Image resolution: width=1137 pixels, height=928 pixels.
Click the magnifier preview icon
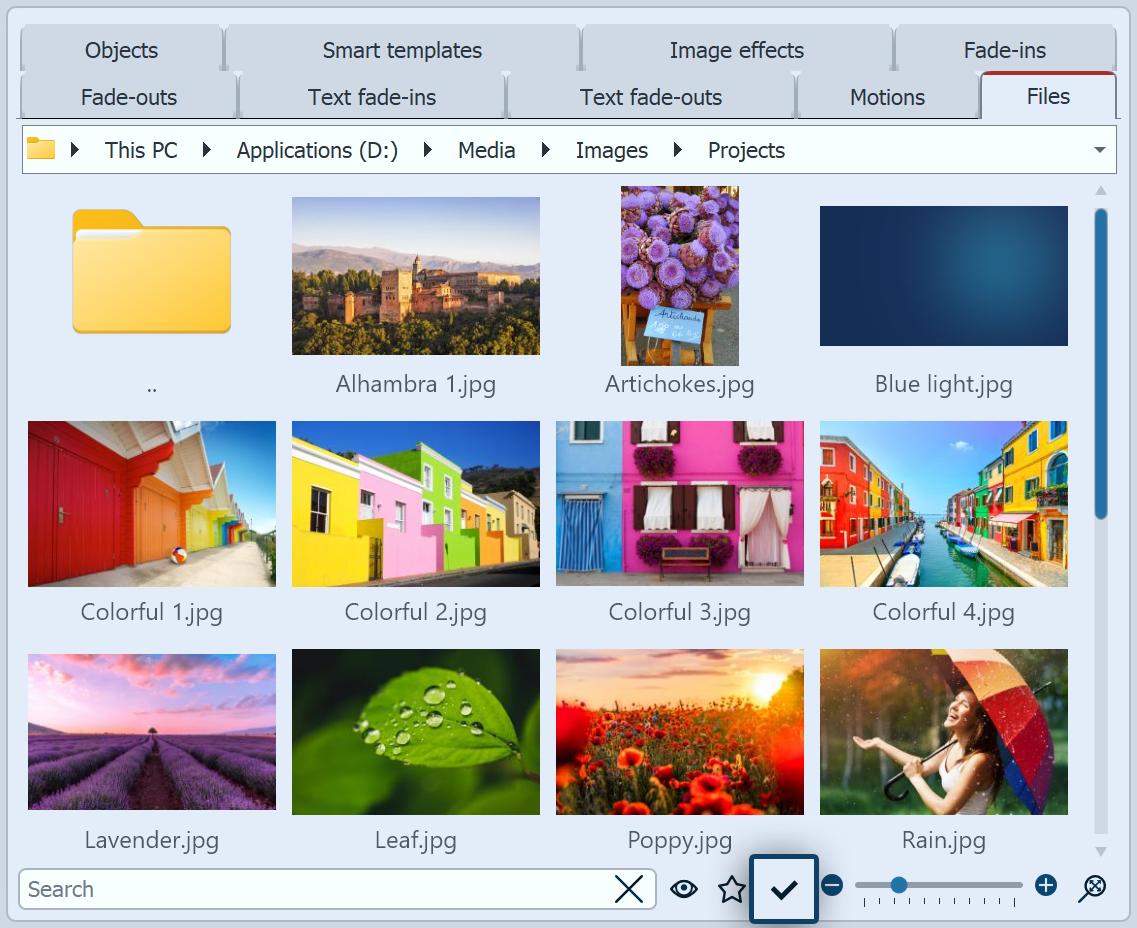point(1093,887)
